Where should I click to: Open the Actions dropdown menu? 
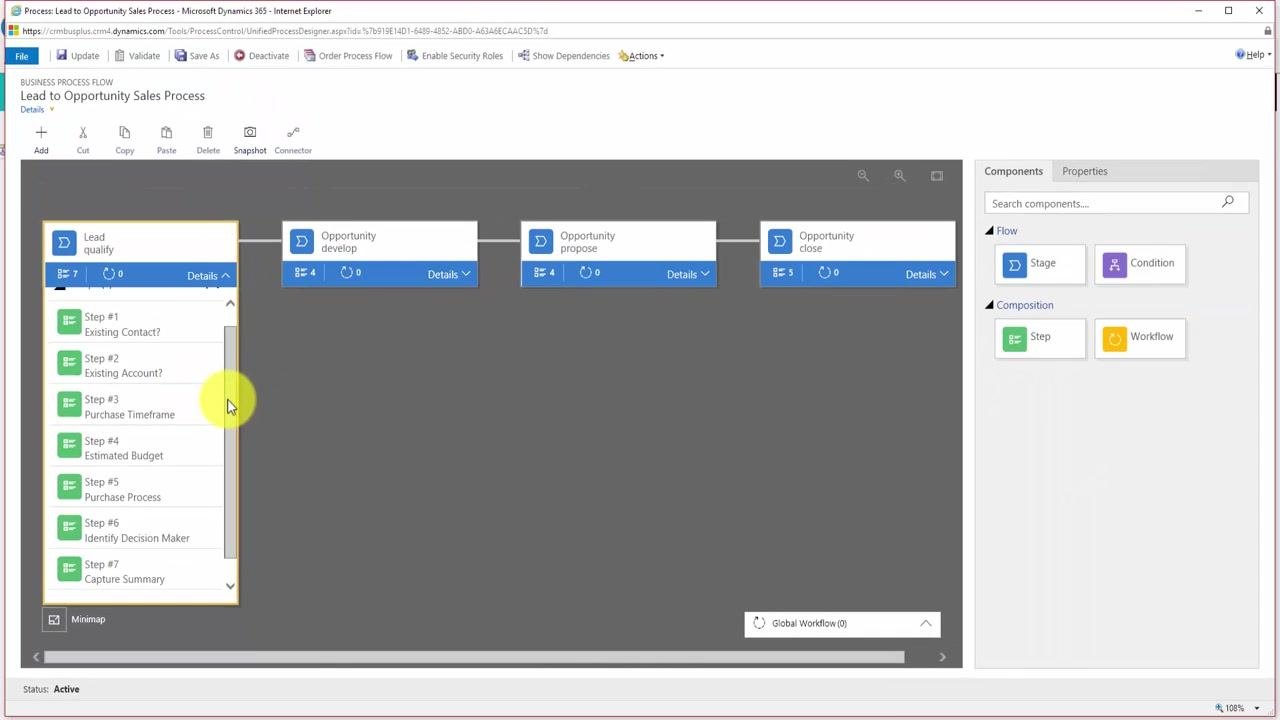point(641,56)
